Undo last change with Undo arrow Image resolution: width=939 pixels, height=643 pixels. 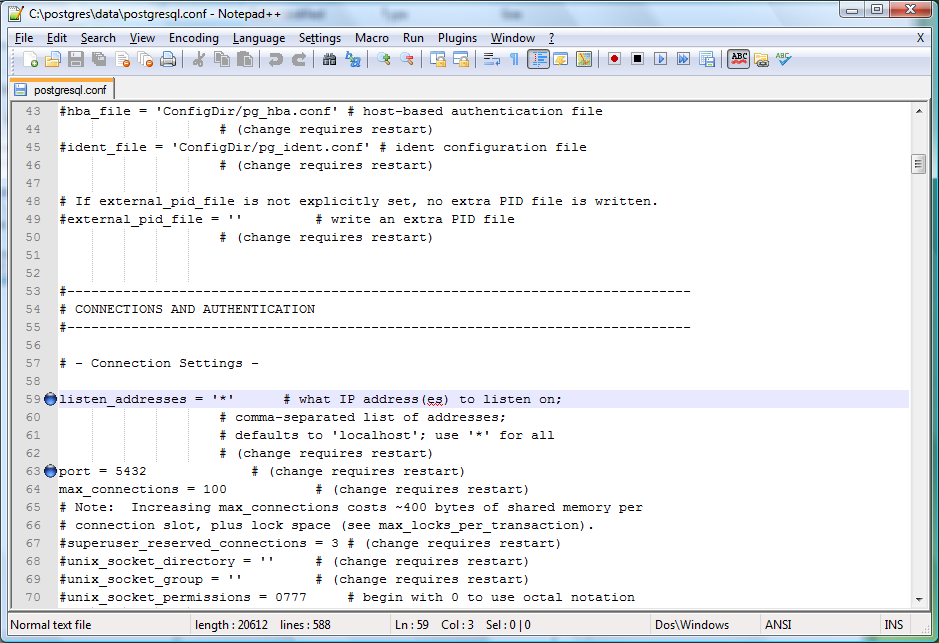point(275,59)
